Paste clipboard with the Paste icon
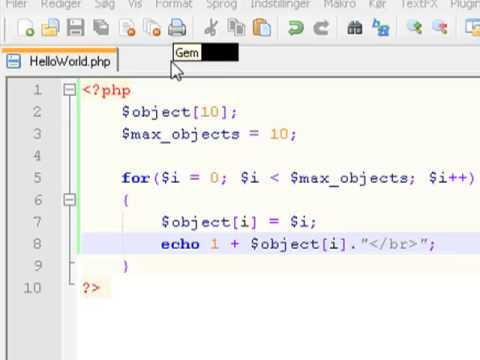 pos(262,27)
